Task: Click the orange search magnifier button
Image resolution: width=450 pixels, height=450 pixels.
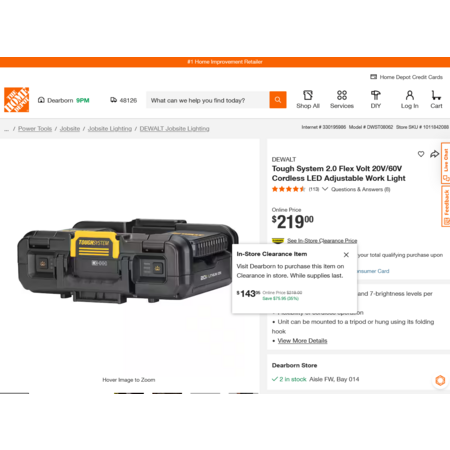Action: pyautogui.click(x=278, y=100)
